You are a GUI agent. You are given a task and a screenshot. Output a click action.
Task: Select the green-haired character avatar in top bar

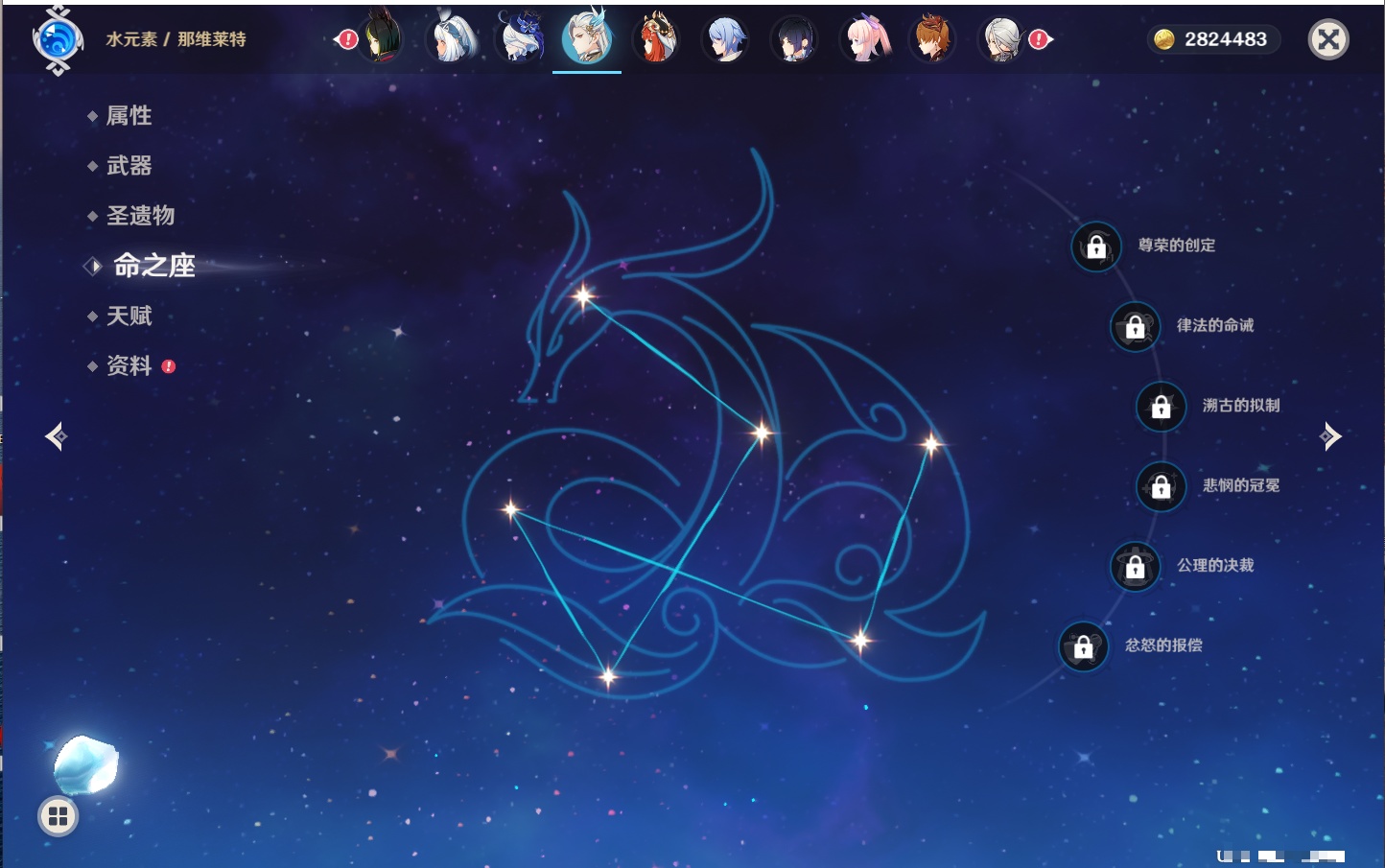click(381, 39)
